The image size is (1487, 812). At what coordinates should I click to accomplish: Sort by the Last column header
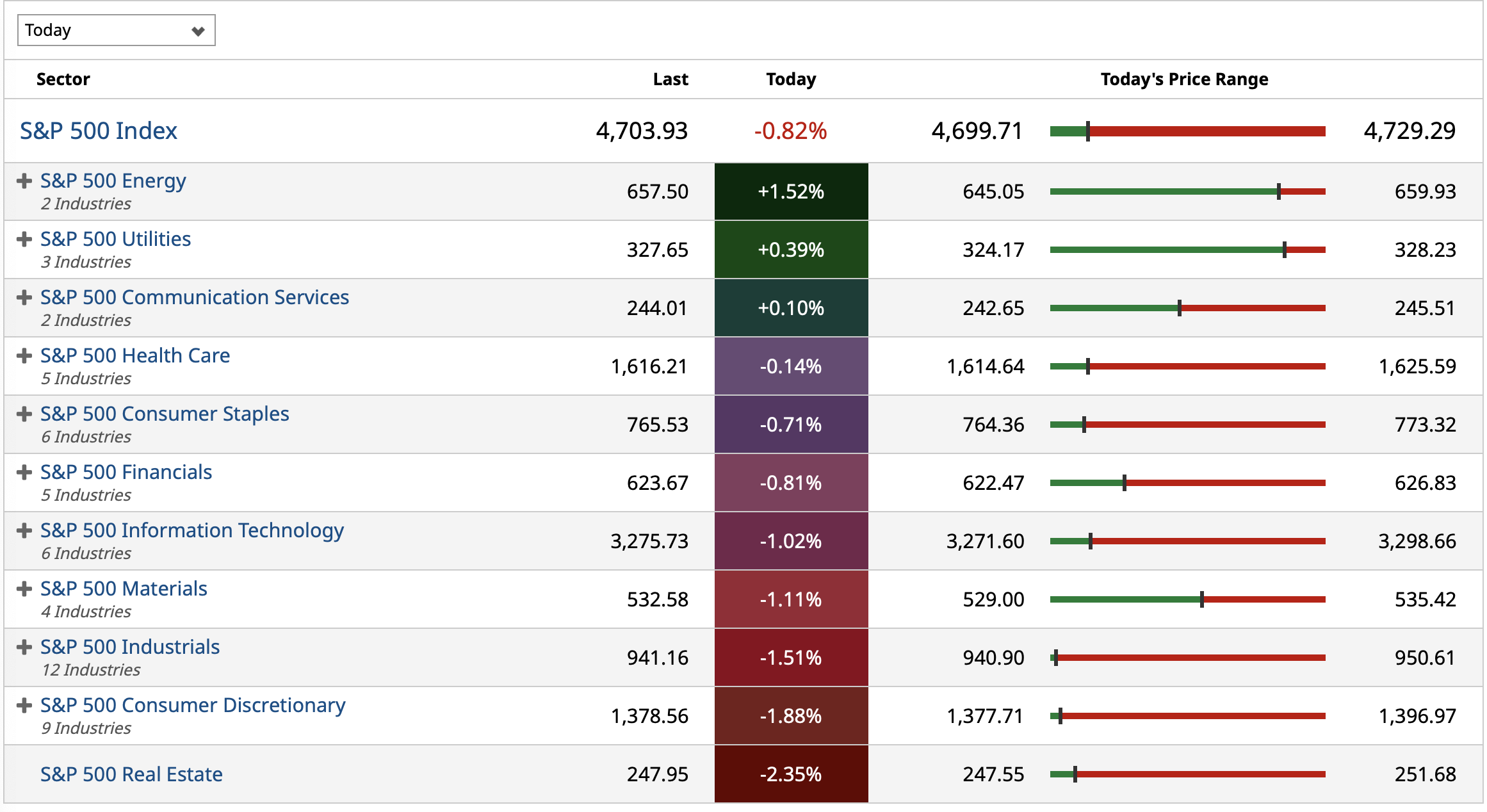coord(670,79)
